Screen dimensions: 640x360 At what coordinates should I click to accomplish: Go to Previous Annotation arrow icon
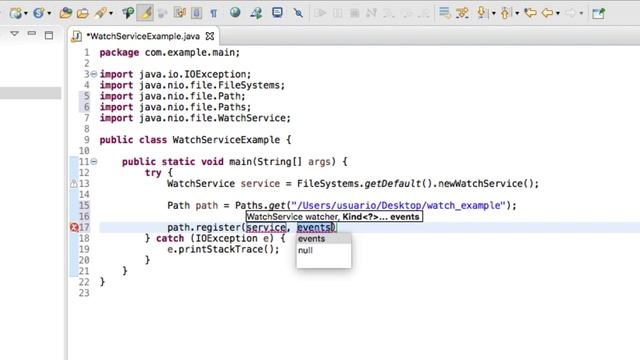pos(505,13)
